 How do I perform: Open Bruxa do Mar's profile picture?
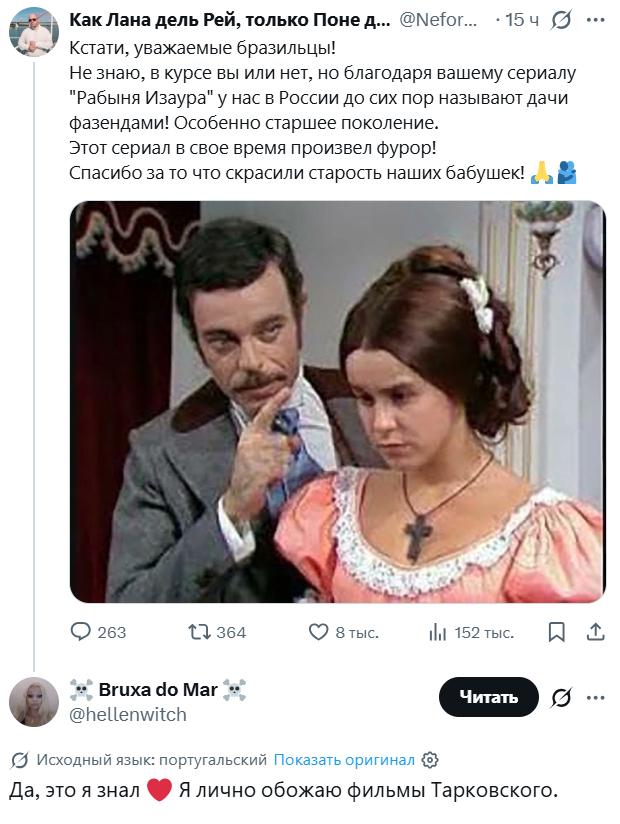[34, 701]
